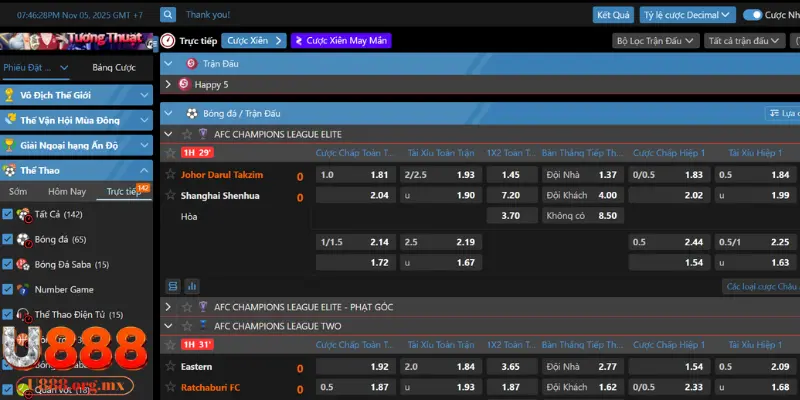Select the 1.45 odds for Johor 1X2
Image resolution: width=800 pixels, height=400 pixels.
pyautogui.click(x=510, y=175)
